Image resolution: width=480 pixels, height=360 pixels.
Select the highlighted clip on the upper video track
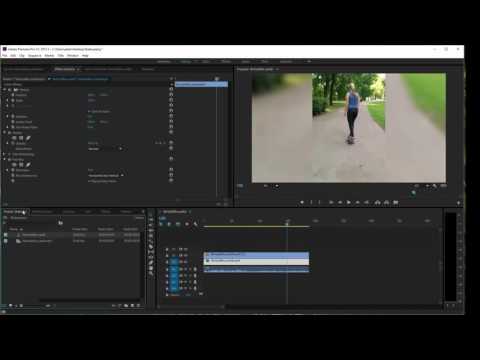tap(256, 255)
